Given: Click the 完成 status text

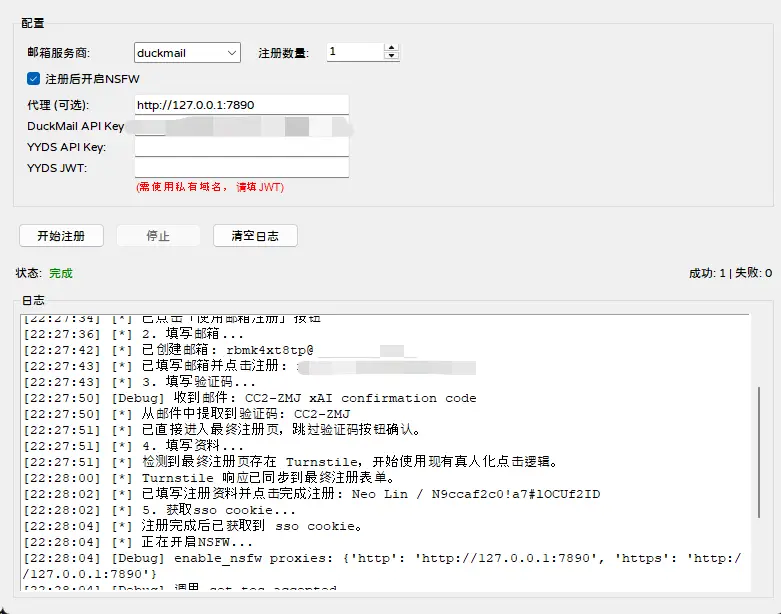Looking at the screenshot, I should tap(61, 273).
